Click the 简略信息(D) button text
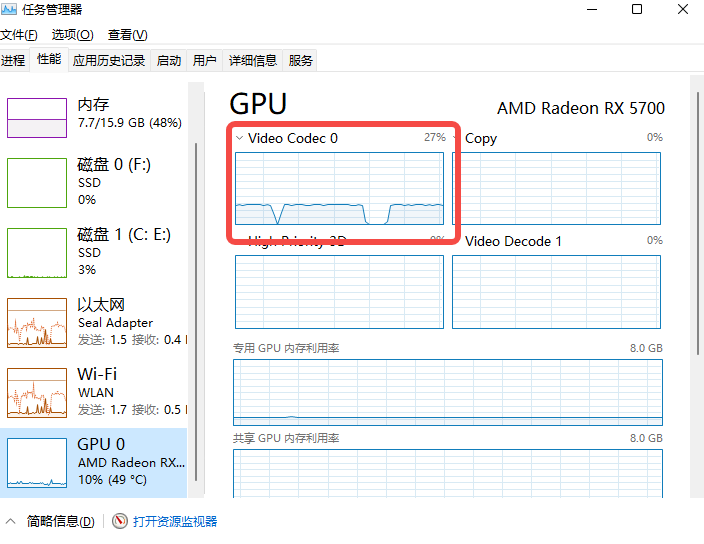 tap(61, 521)
